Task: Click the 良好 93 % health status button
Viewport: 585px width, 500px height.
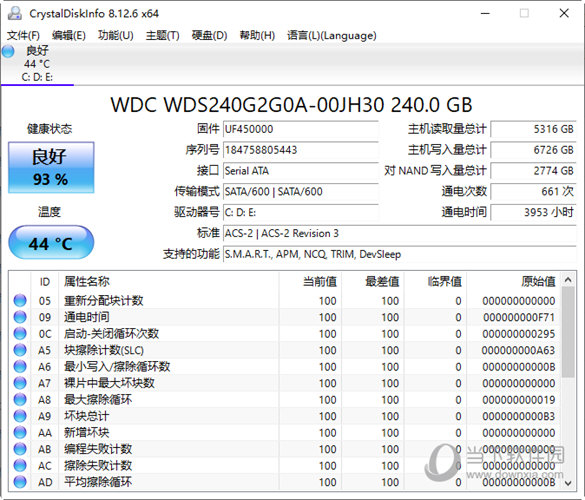Action: [51, 167]
